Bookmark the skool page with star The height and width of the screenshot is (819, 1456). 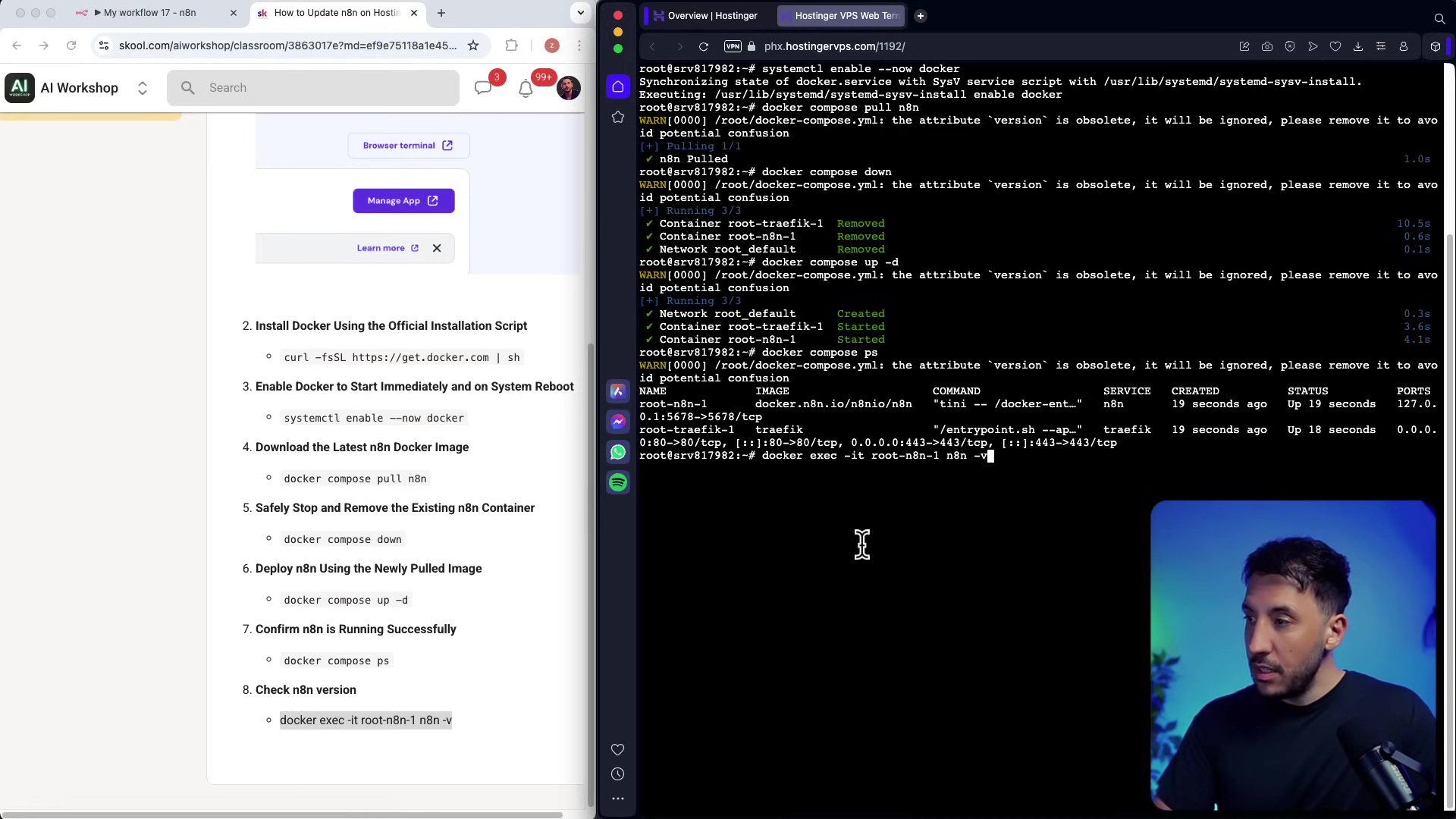click(x=473, y=45)
